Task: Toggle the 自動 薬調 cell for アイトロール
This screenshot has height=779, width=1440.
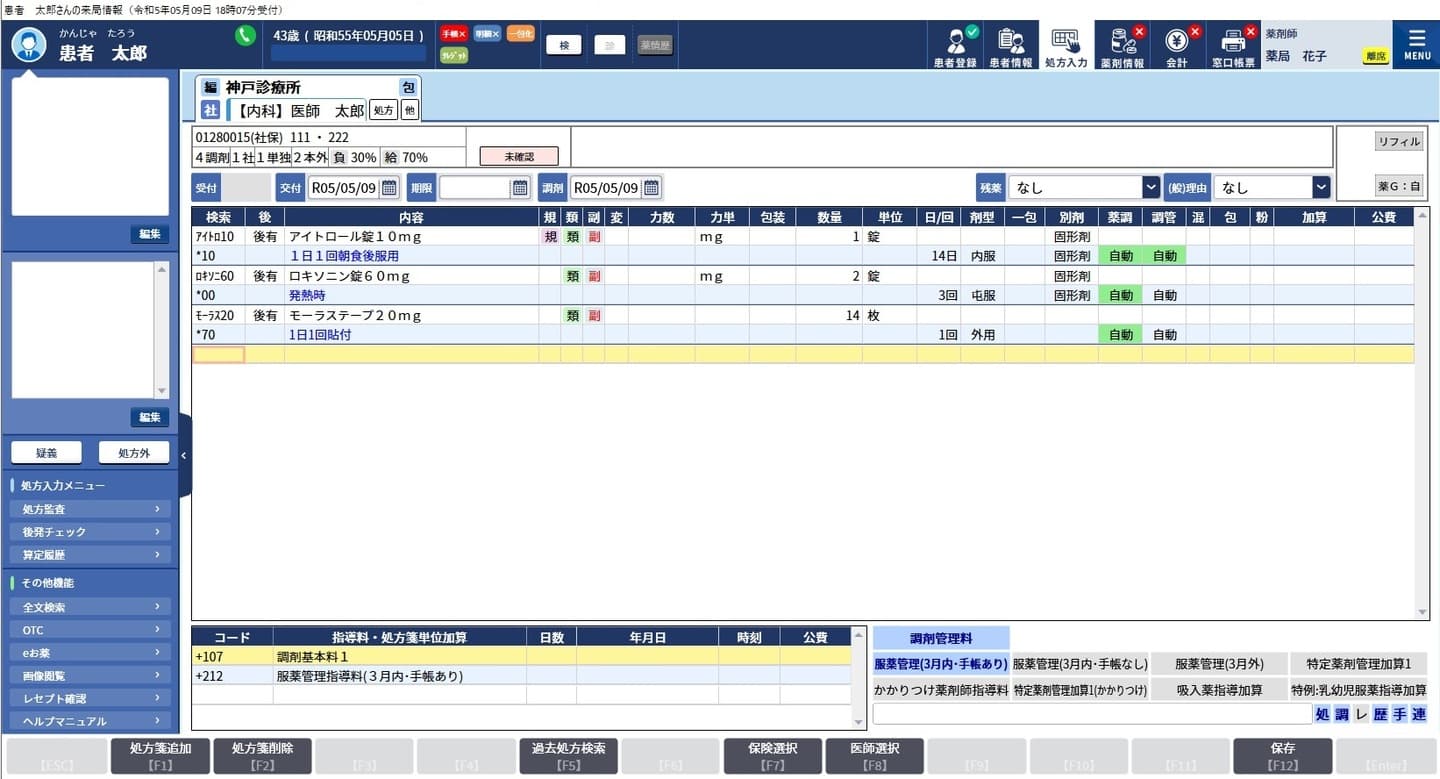Action: [1120, 256]
